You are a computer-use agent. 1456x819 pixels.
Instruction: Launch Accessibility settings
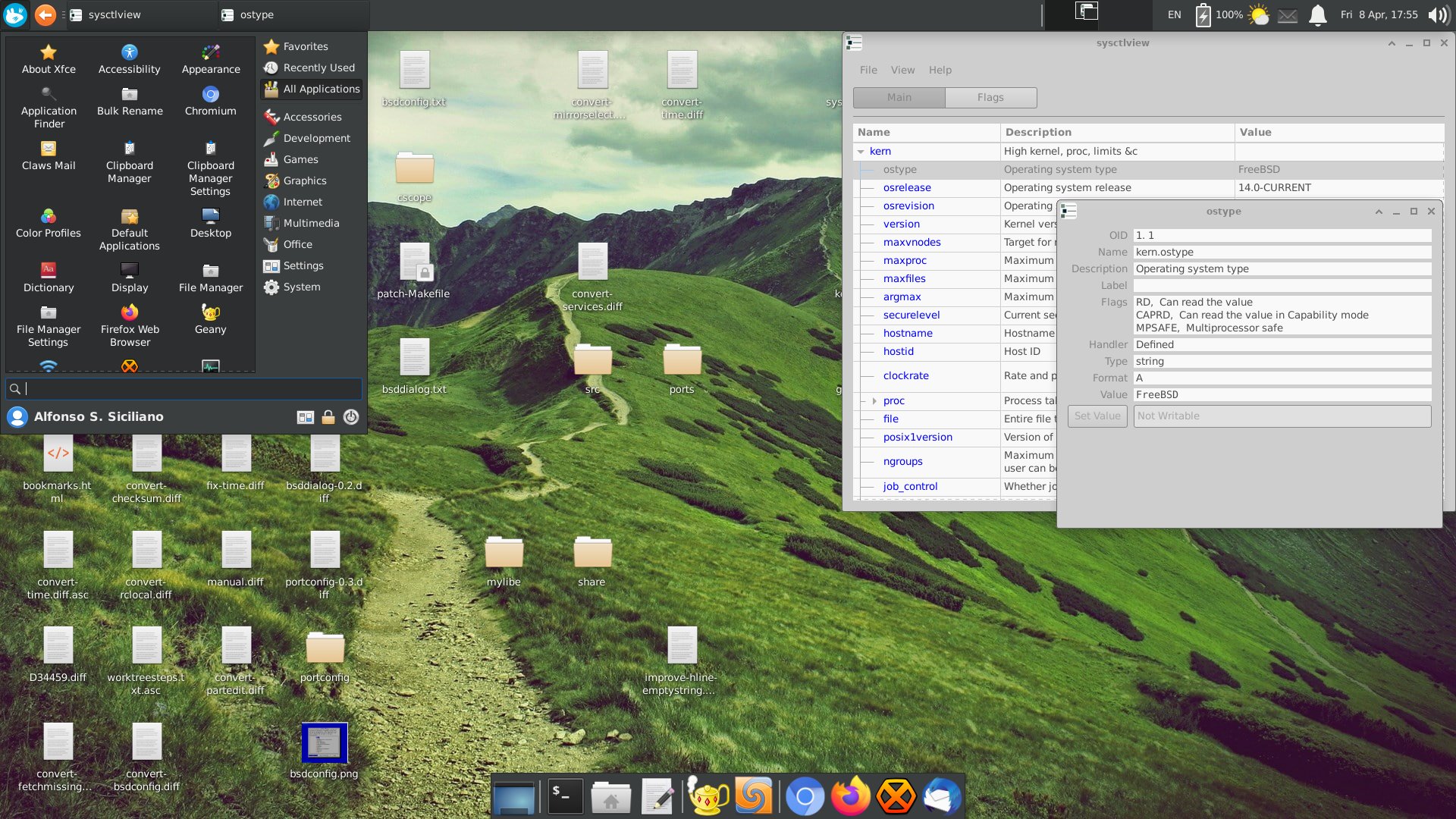coord(130,59)
